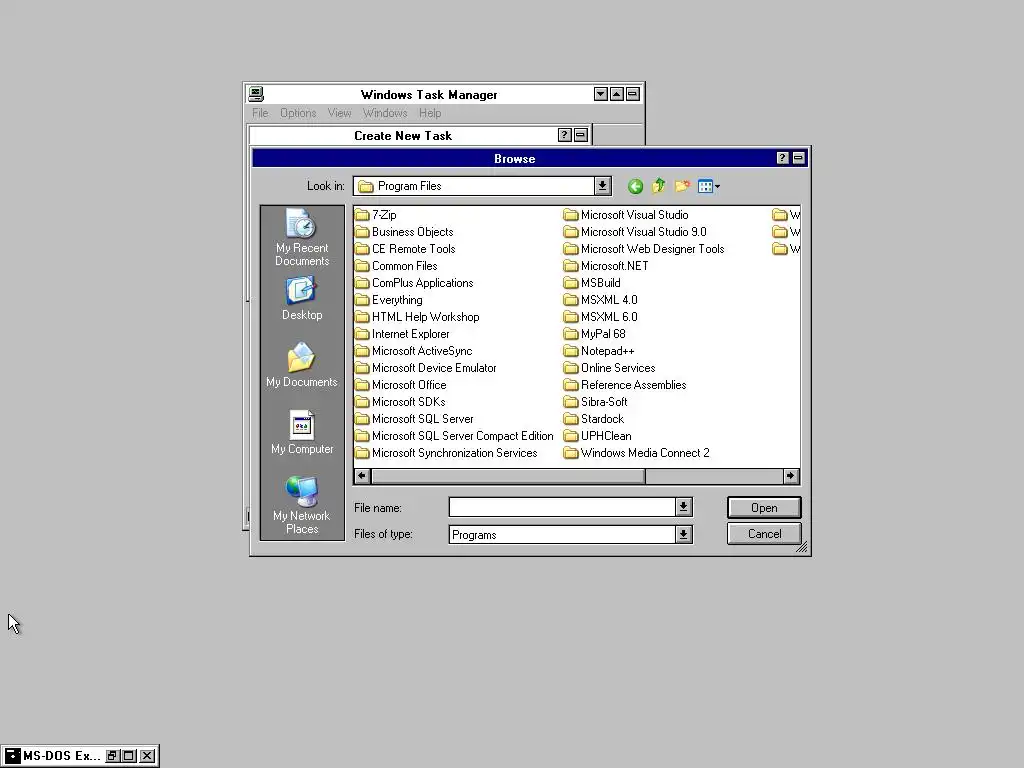This screenshot has height=768, width=1024.
Task: Select the 7-Zip folder
Action: 376,215
